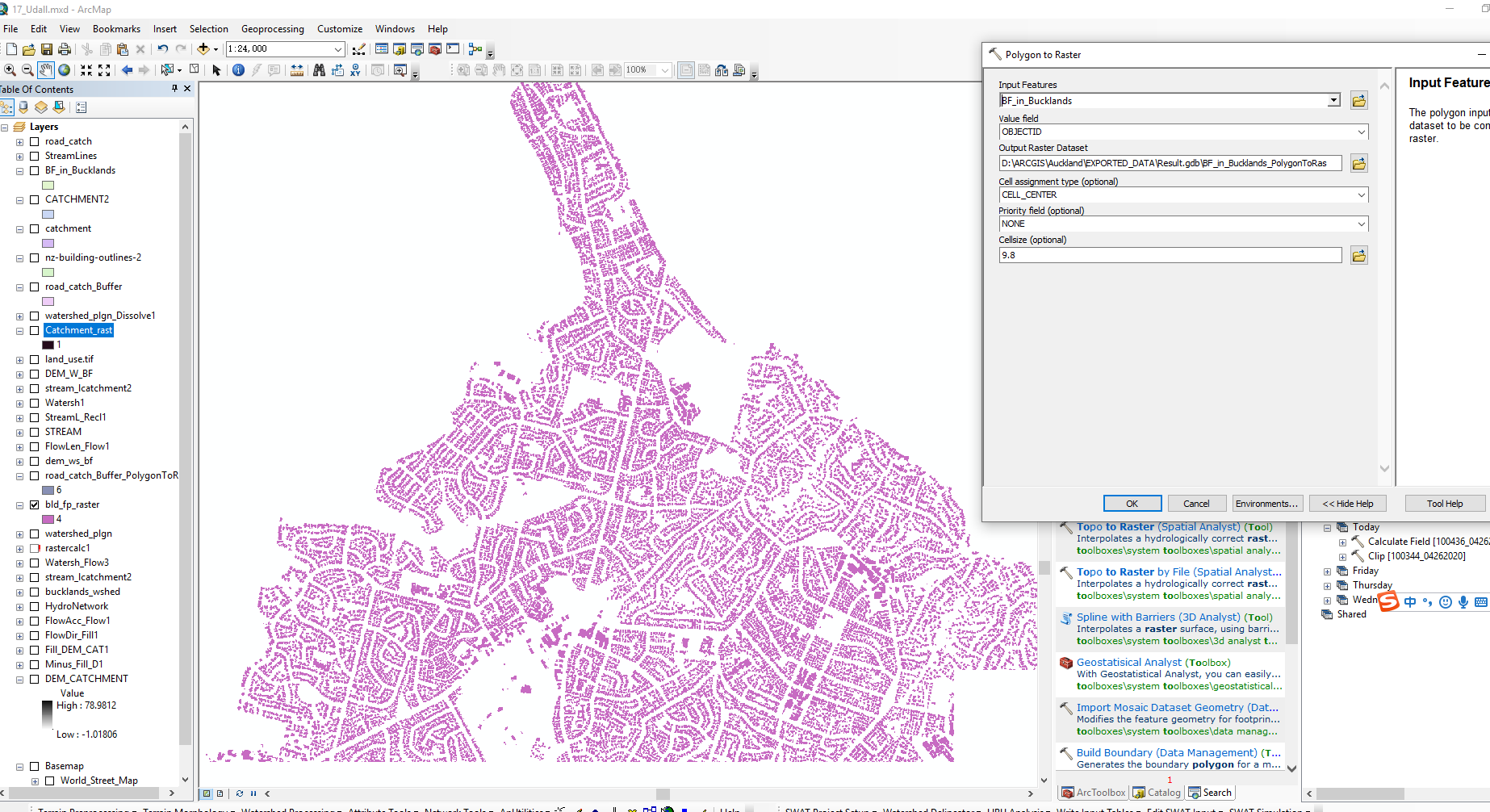This screenshot has width=1490, height=812.
Task: Expand the DEM_W_BF layer node
Action: [x=19, y=375]
